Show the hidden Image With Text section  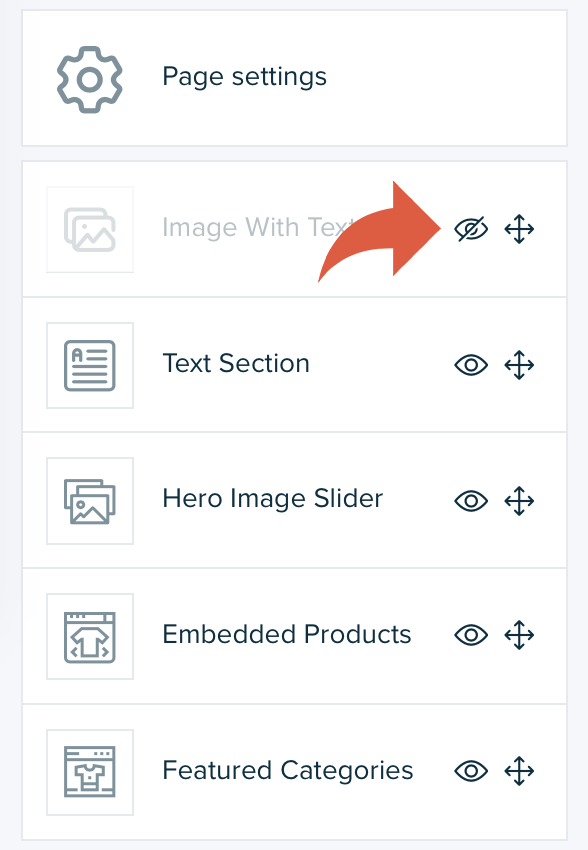(x=471, y=229)
